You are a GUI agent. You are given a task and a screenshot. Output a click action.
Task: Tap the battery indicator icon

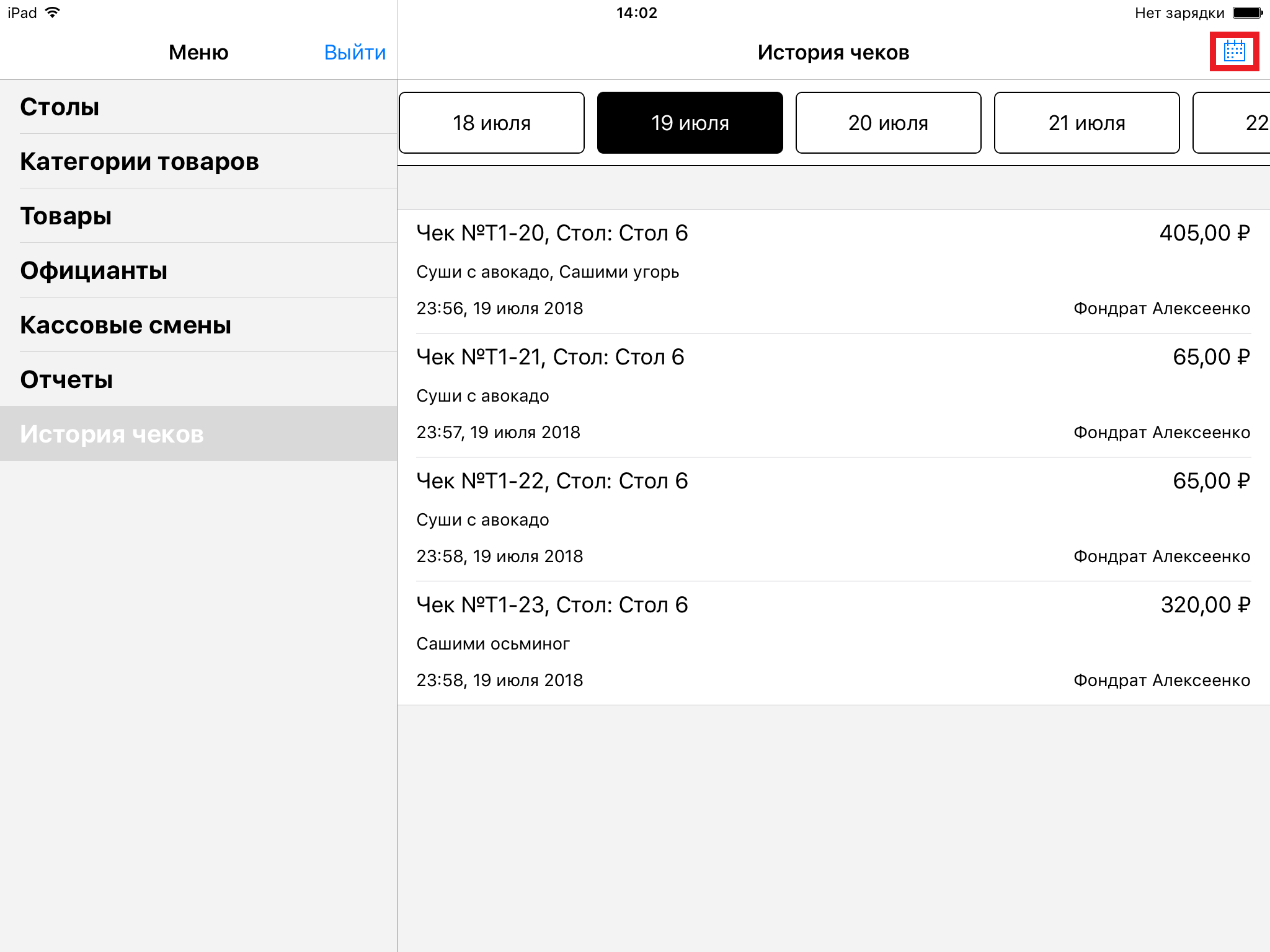click(x=1247, y=13)
